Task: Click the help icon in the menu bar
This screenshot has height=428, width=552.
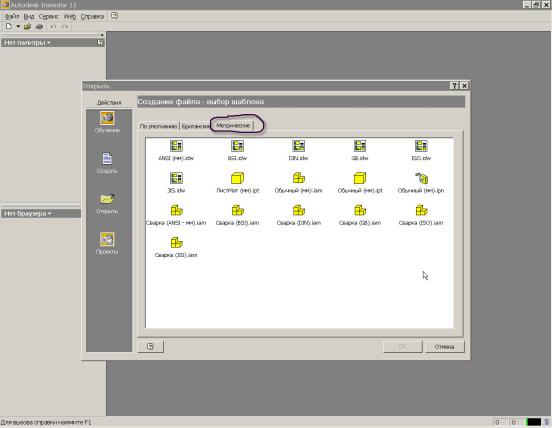Action: [x=114, y=16]
